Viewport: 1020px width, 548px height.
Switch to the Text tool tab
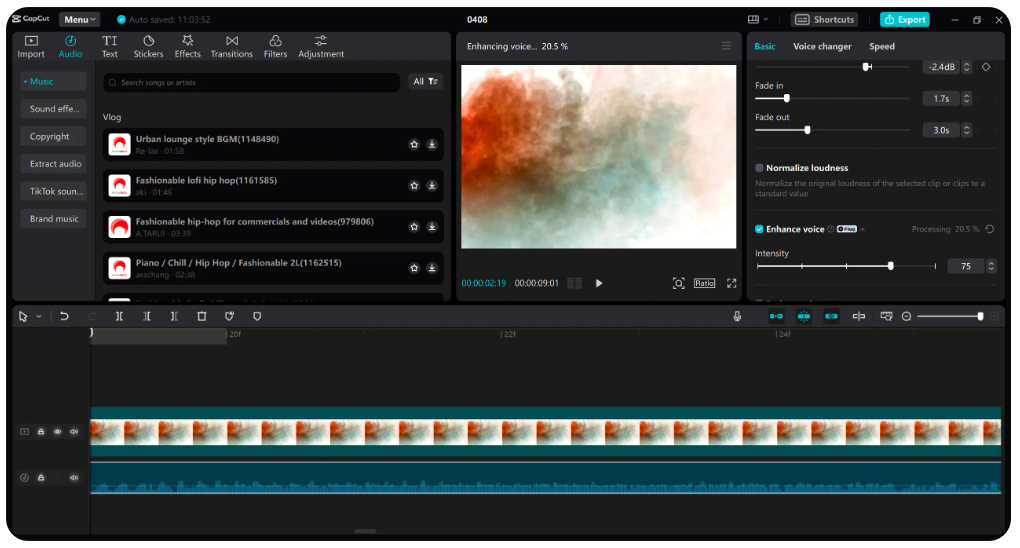click(109, 47)
